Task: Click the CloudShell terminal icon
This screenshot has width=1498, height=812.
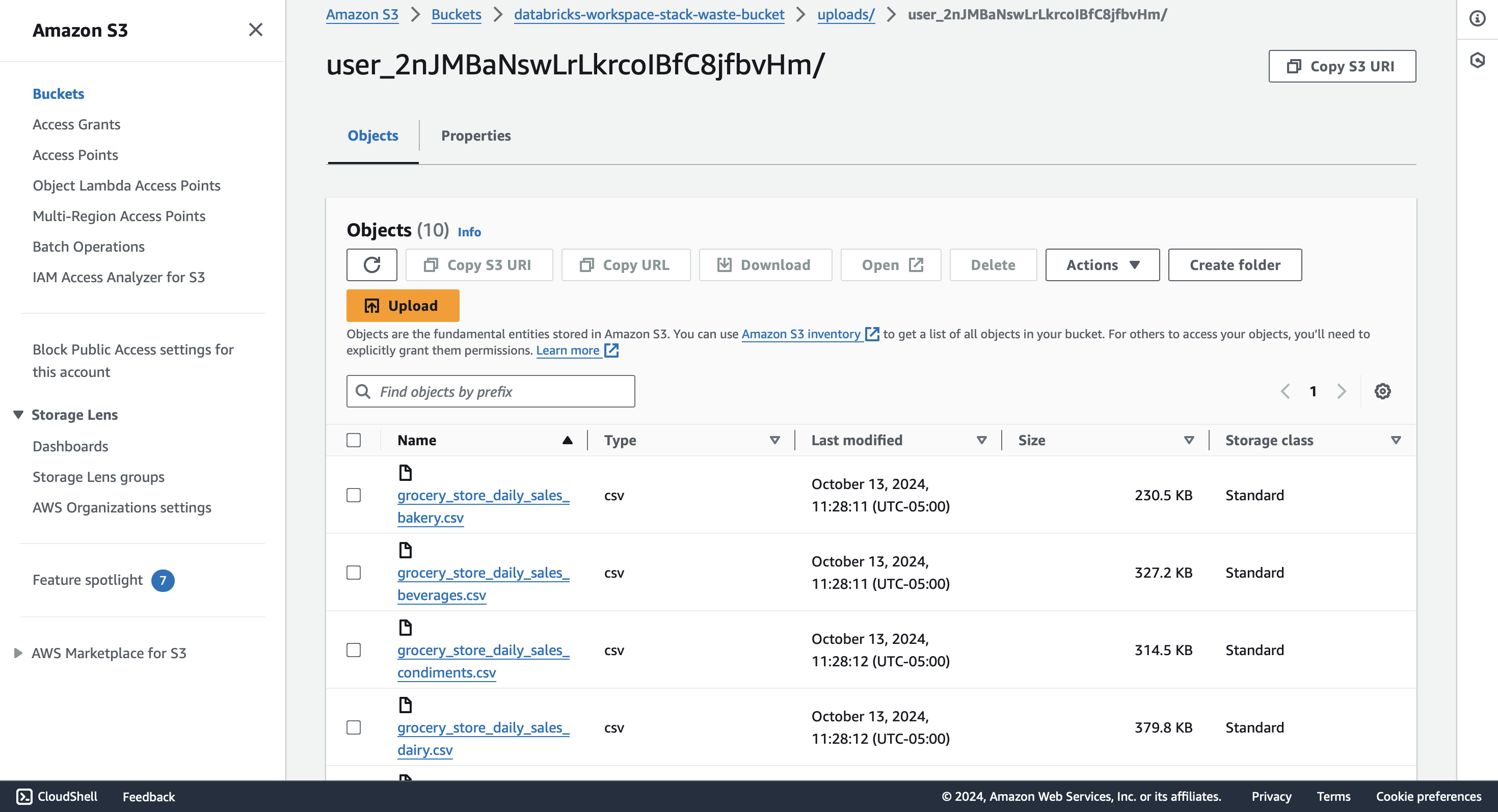Action: click(x=24, y=796)
